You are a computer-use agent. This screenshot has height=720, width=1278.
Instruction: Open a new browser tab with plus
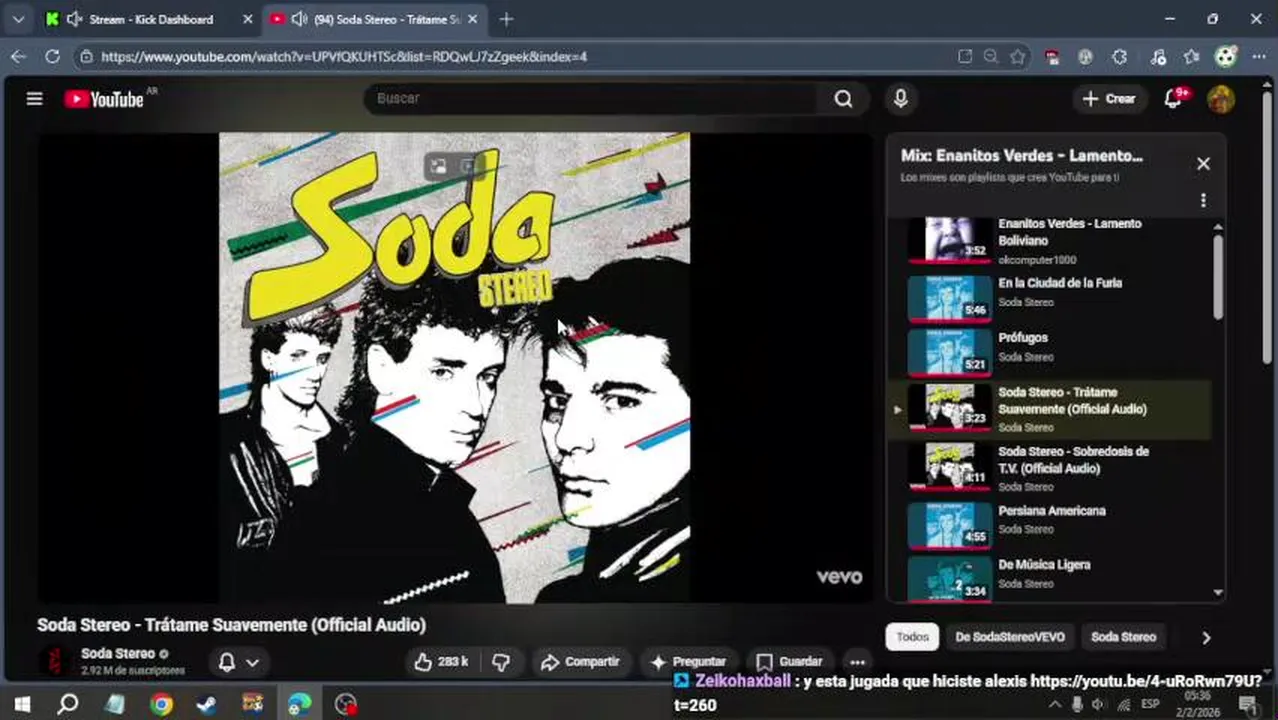pyautogui.click(x=506, y=19)
